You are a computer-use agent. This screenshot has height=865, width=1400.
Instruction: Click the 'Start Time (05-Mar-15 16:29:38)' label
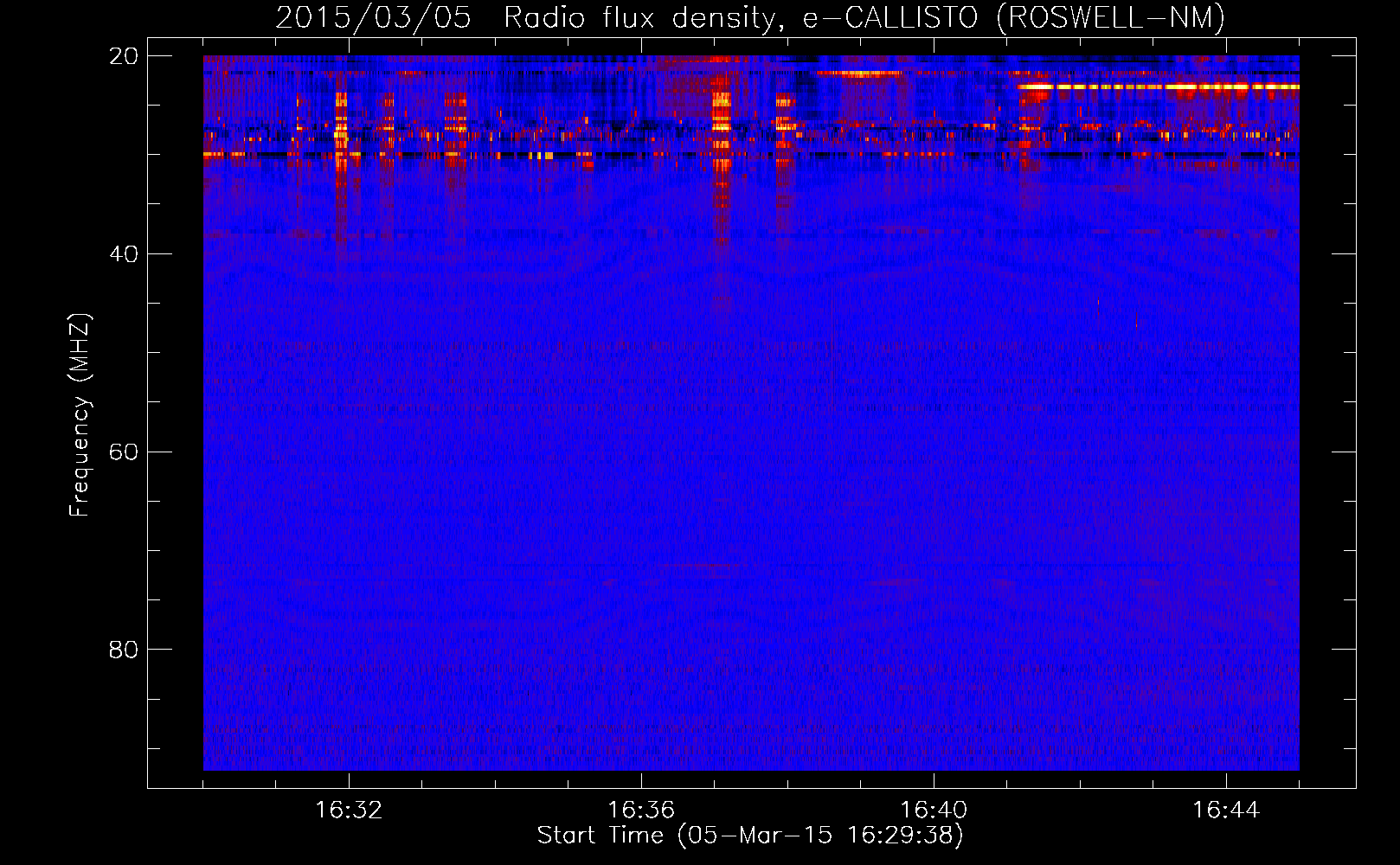tap(750, 836)
